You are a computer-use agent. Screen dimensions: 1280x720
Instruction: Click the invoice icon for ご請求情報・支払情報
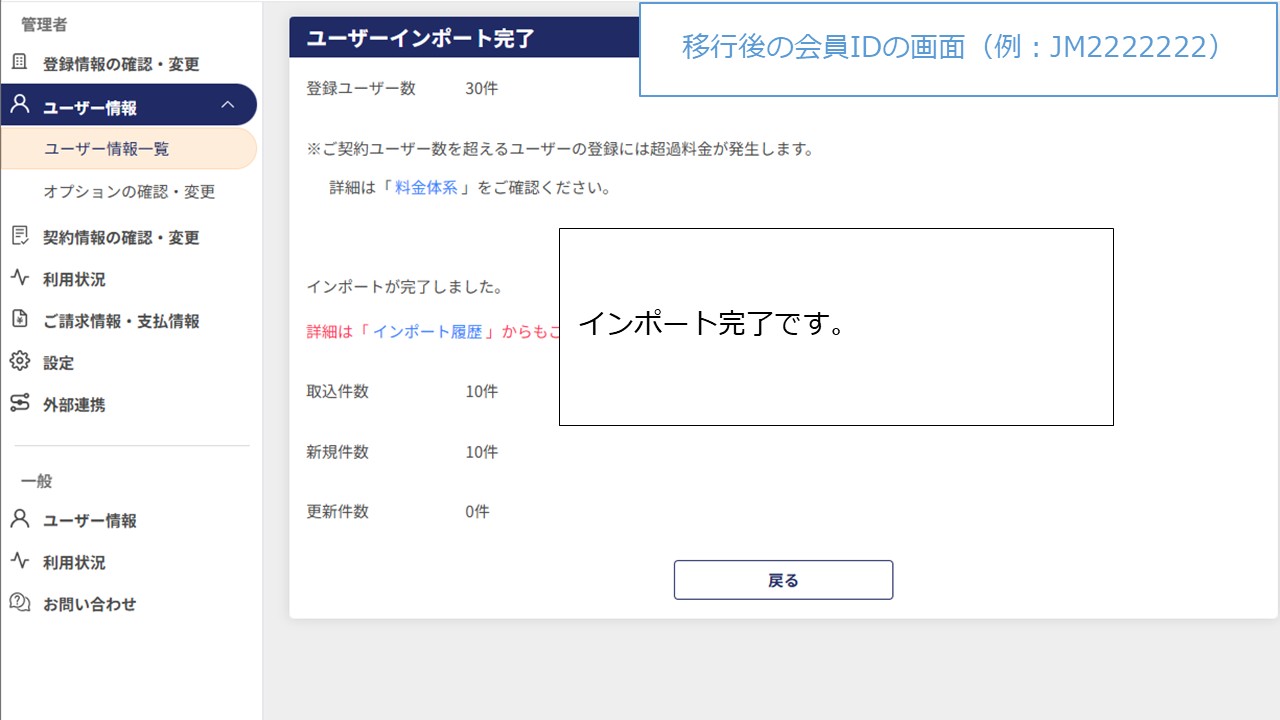pyautogui.click(x=19, y=320)
